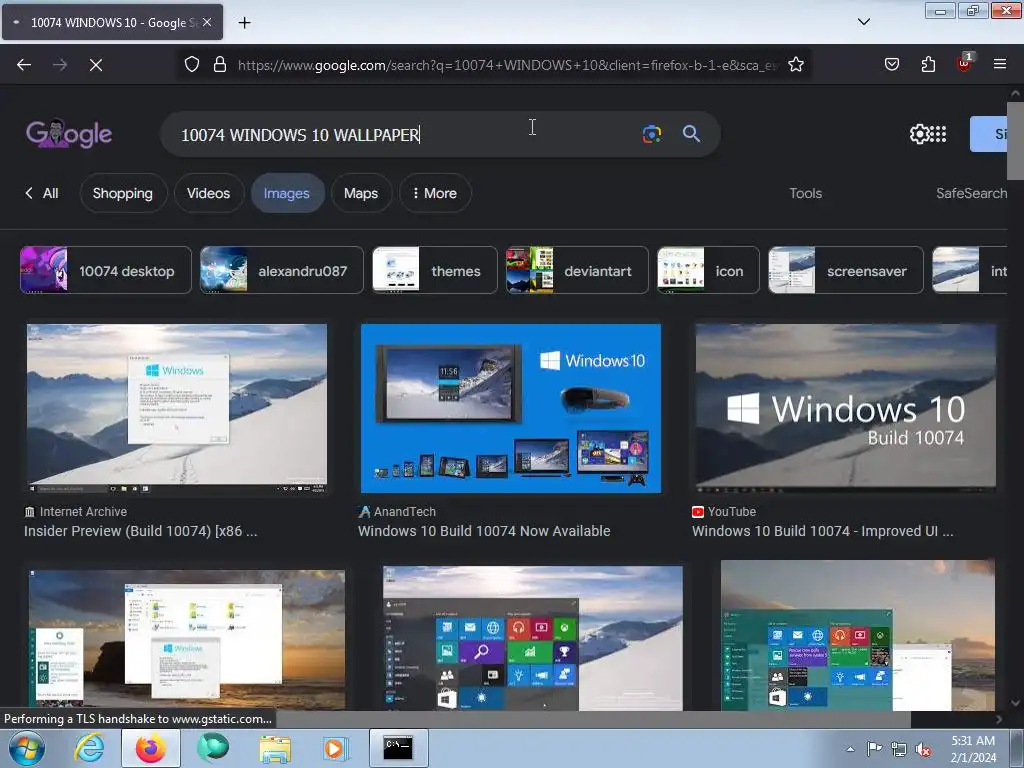
Task: Open Google apps grid
Action: (938, 134)
